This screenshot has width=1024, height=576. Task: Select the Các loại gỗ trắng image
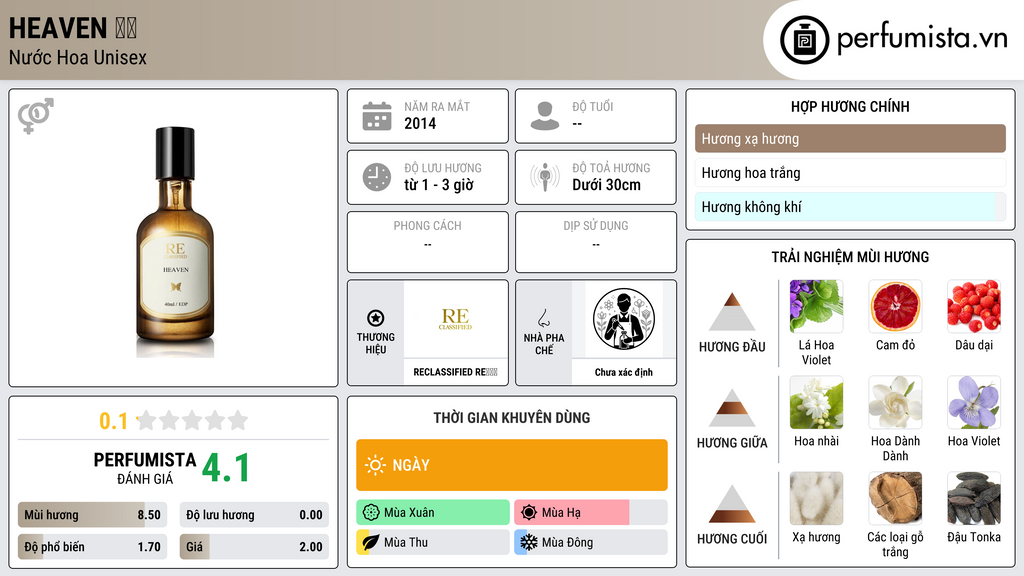coord(895,498)
